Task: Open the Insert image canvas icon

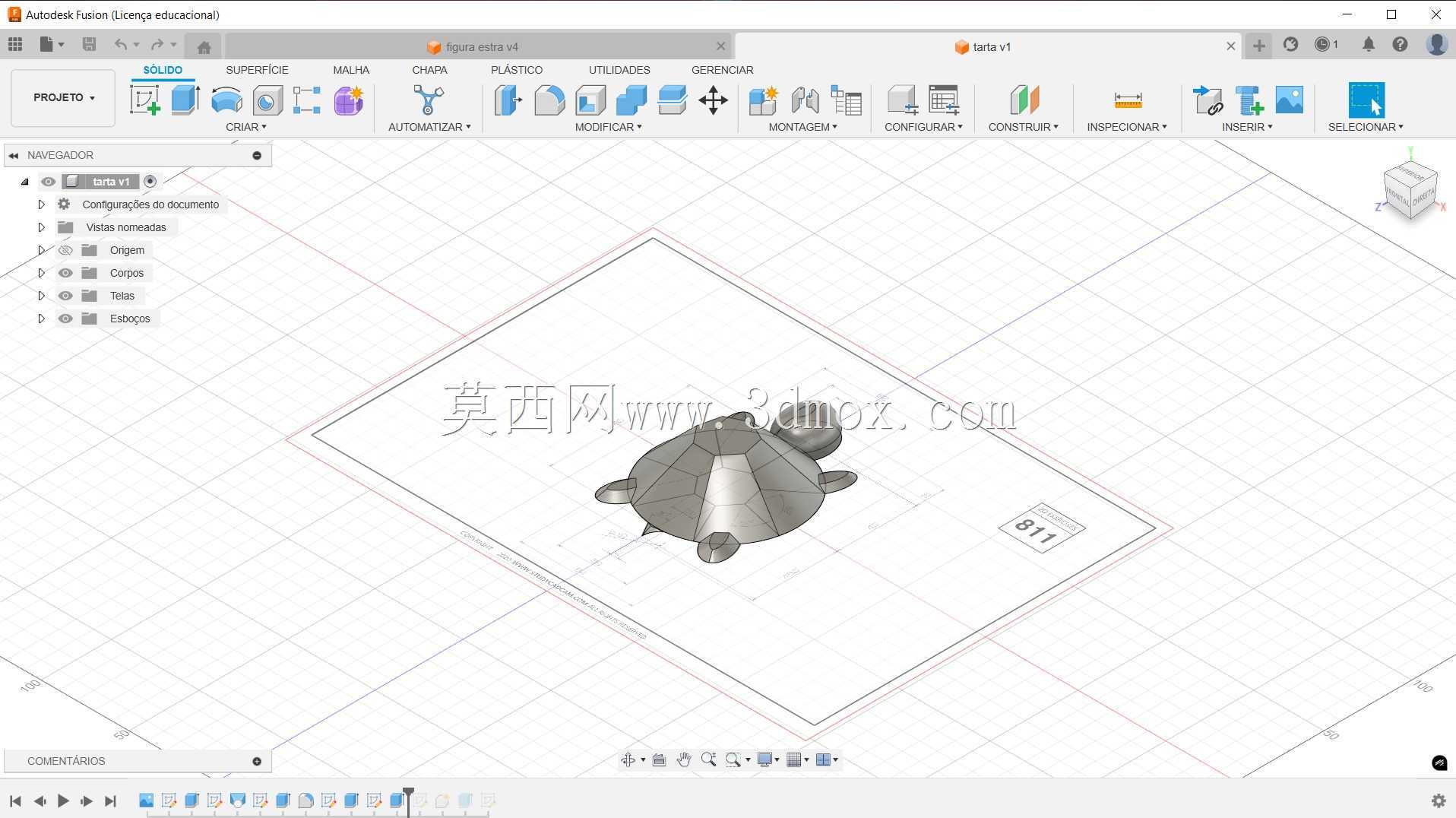Action: (x=1290, y=100)
